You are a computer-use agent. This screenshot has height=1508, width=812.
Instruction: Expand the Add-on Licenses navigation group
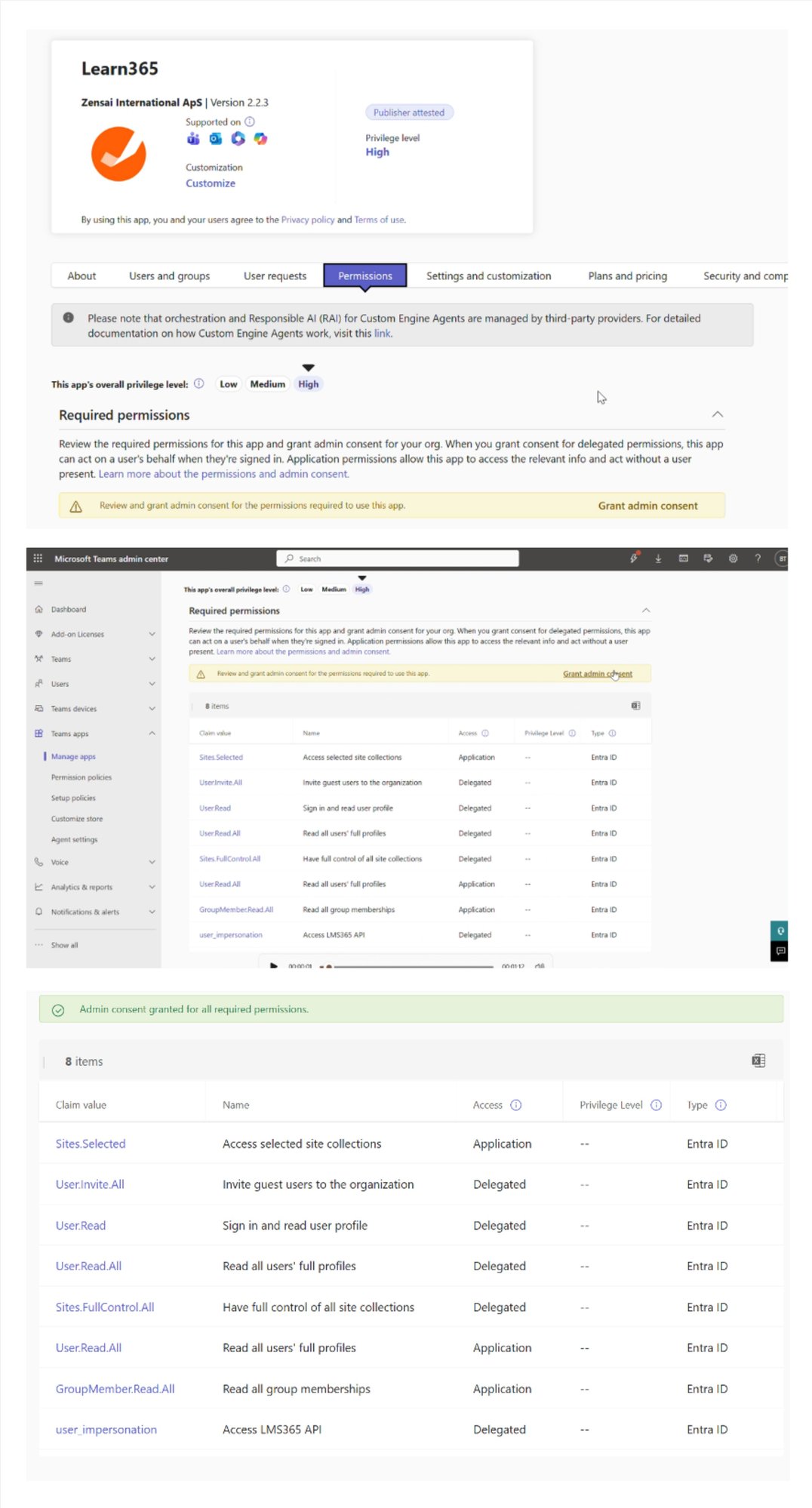tap(152, 634)
